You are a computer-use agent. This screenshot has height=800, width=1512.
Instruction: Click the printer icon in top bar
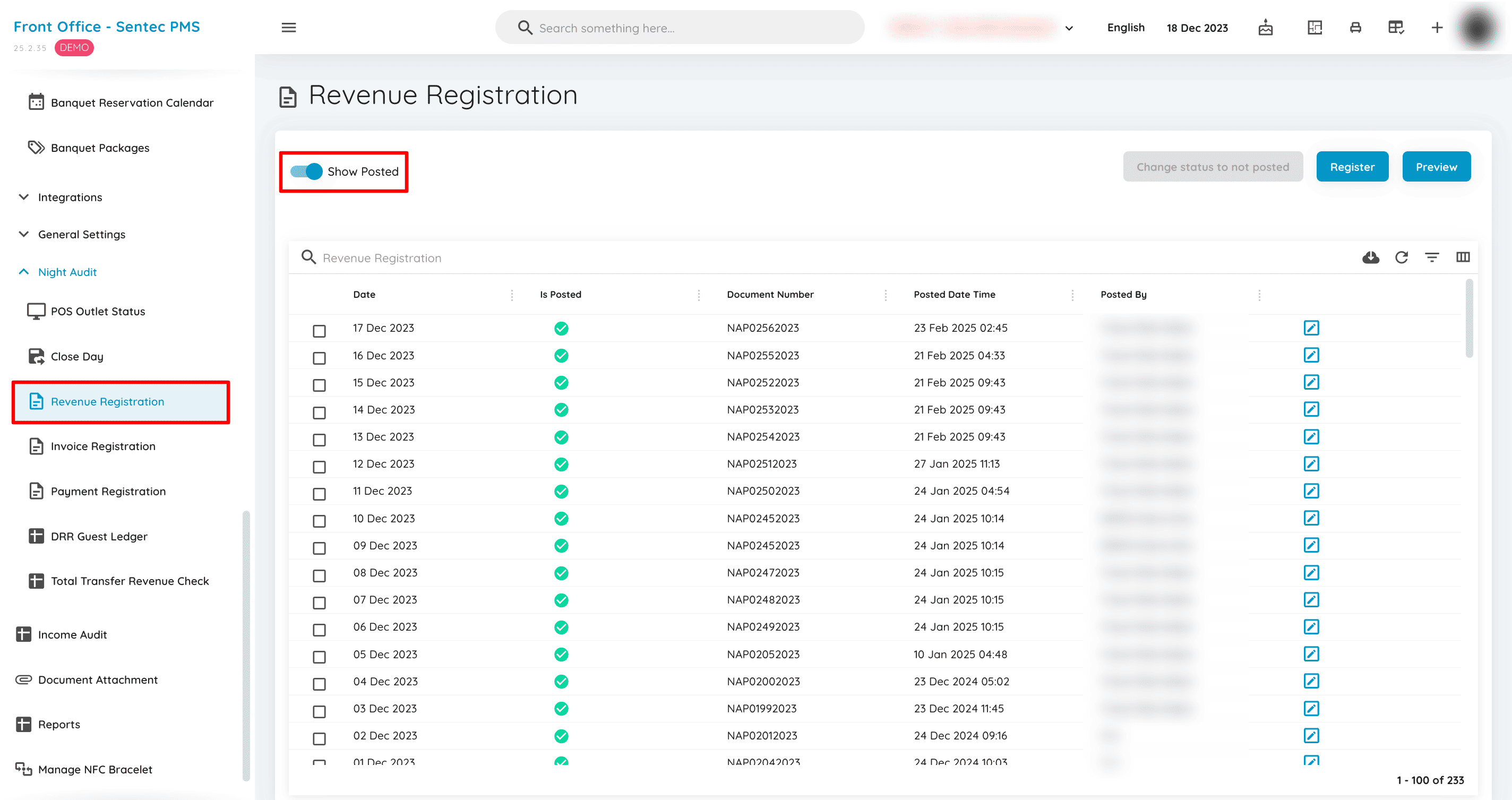tap(1355, 28)
